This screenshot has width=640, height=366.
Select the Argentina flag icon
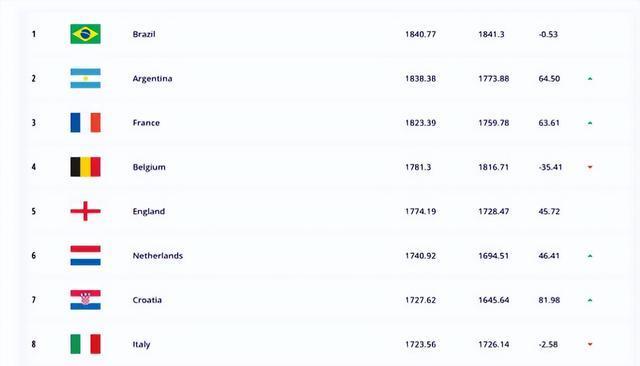coord(85,78)
